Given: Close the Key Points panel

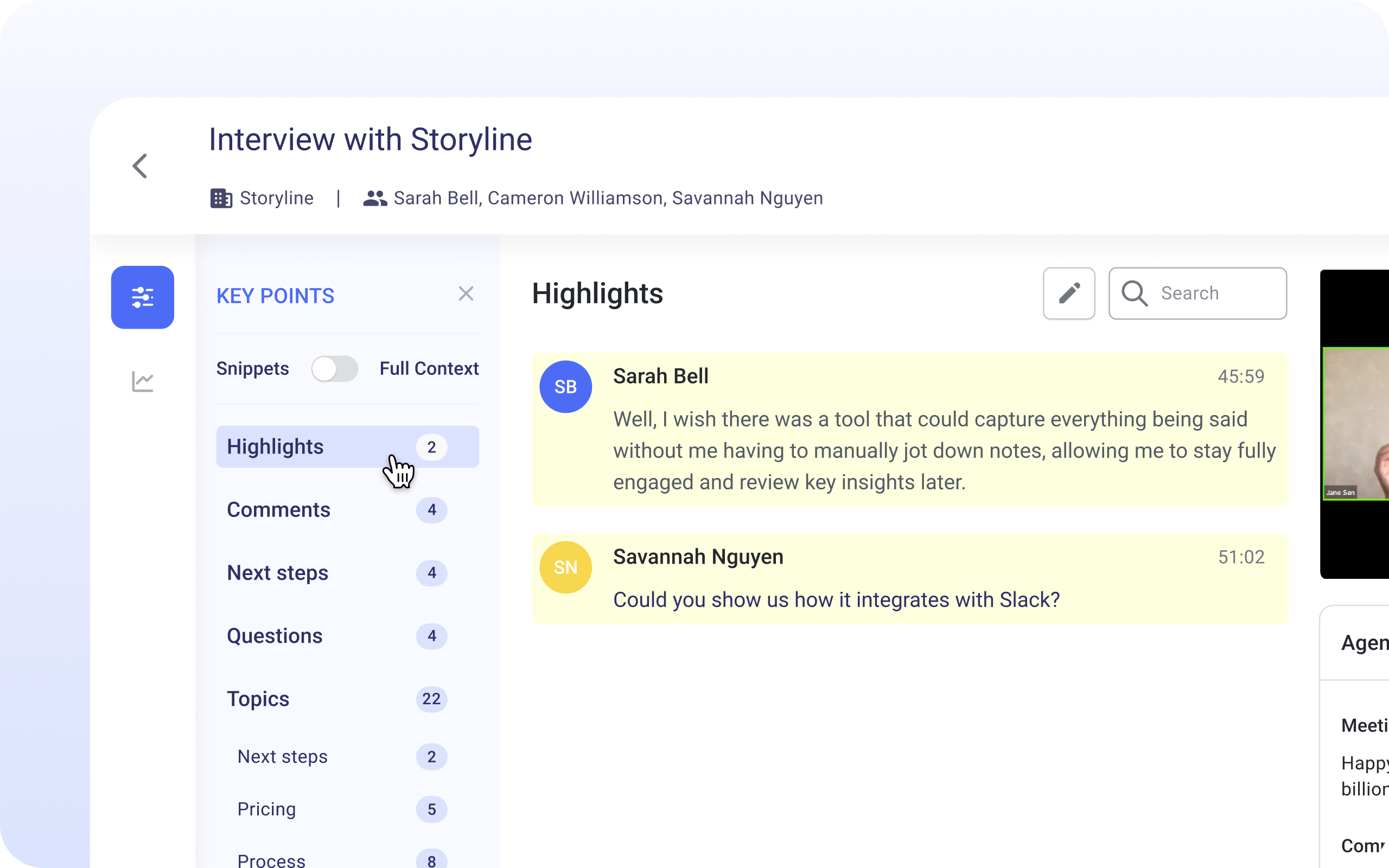Looking at the screenshot, I should click(x=466, y=294).
